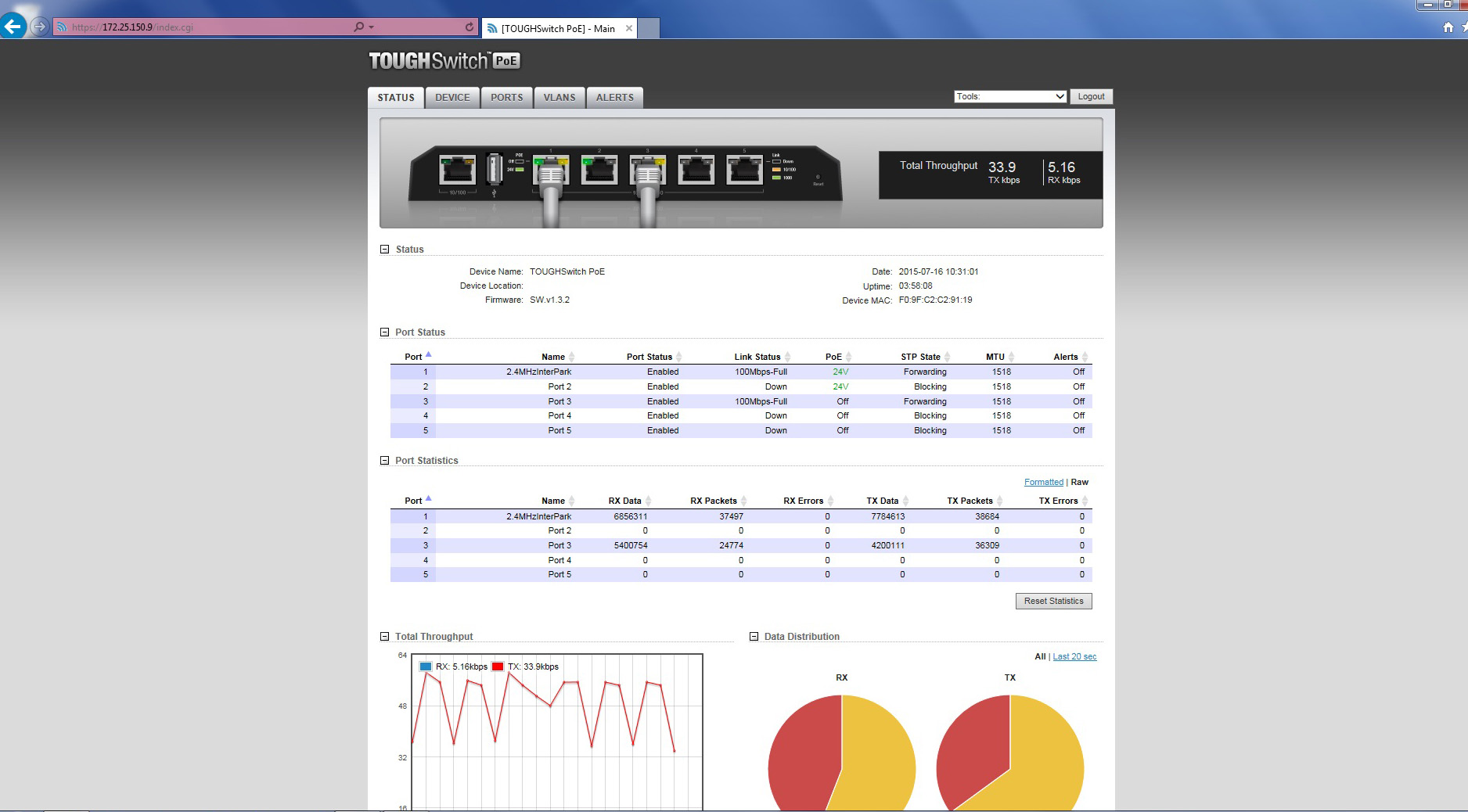The width and height of the screenshot is (1468, 812).
Task: Sort statistics by TX Errors column
Action: pos(1063,501)
